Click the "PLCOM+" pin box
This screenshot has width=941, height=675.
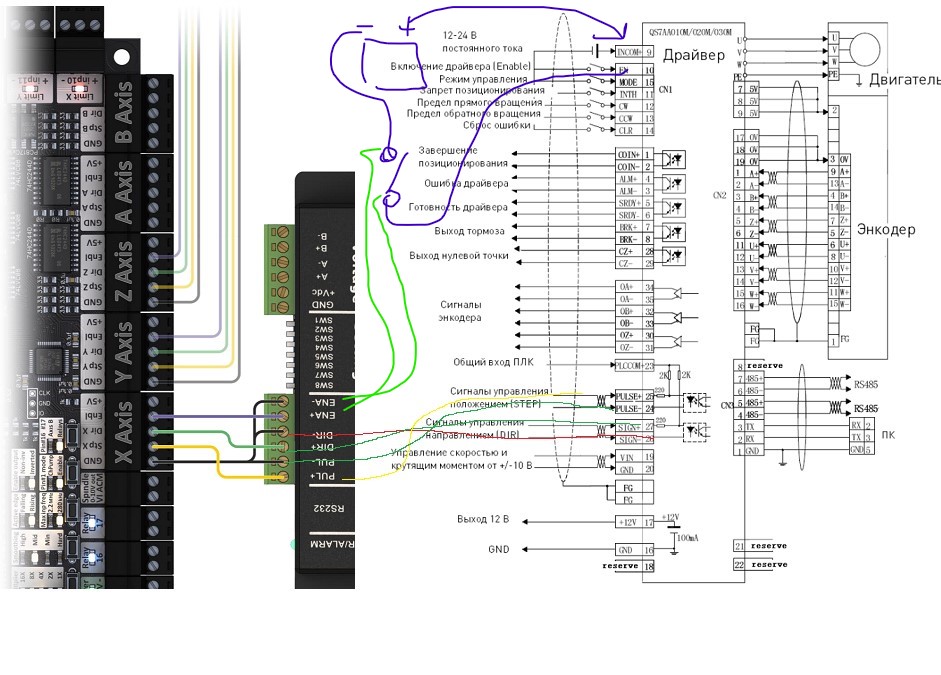pyautogui.click(x=634, y=365)
